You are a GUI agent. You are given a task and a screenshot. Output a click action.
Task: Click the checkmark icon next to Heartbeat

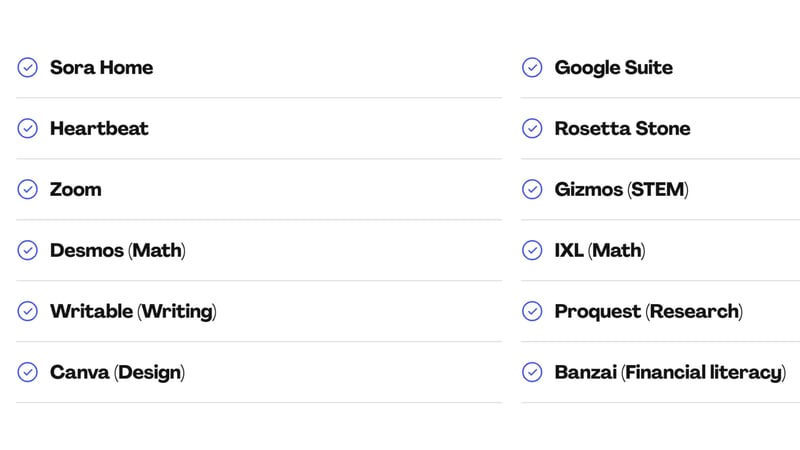pos(28,129)
